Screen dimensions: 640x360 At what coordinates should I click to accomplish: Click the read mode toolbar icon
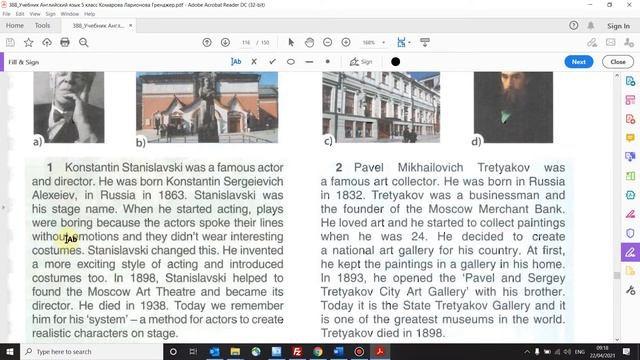(425, 42)
